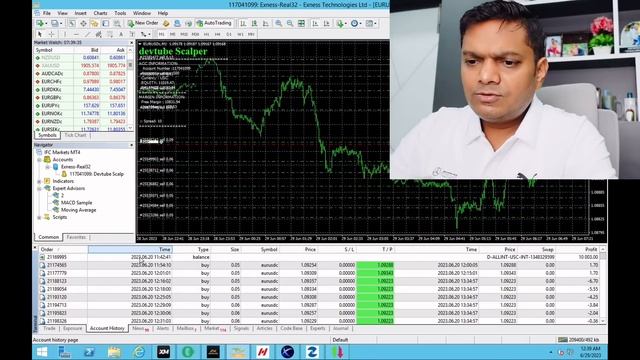
Task: Expand the Indicators tree node
Action: coord(40,181)
